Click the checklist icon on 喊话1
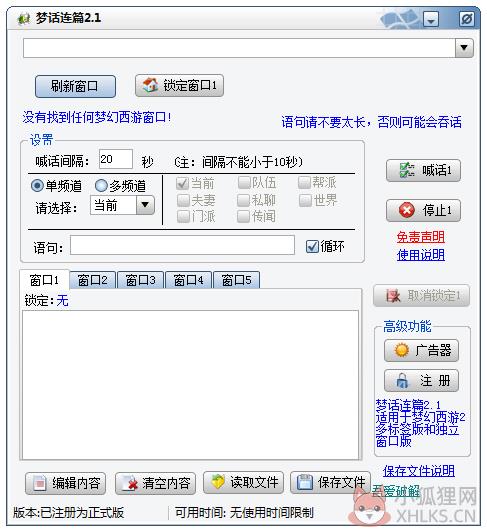The width and height of the screenshot is (487, 532). [407, 170]
